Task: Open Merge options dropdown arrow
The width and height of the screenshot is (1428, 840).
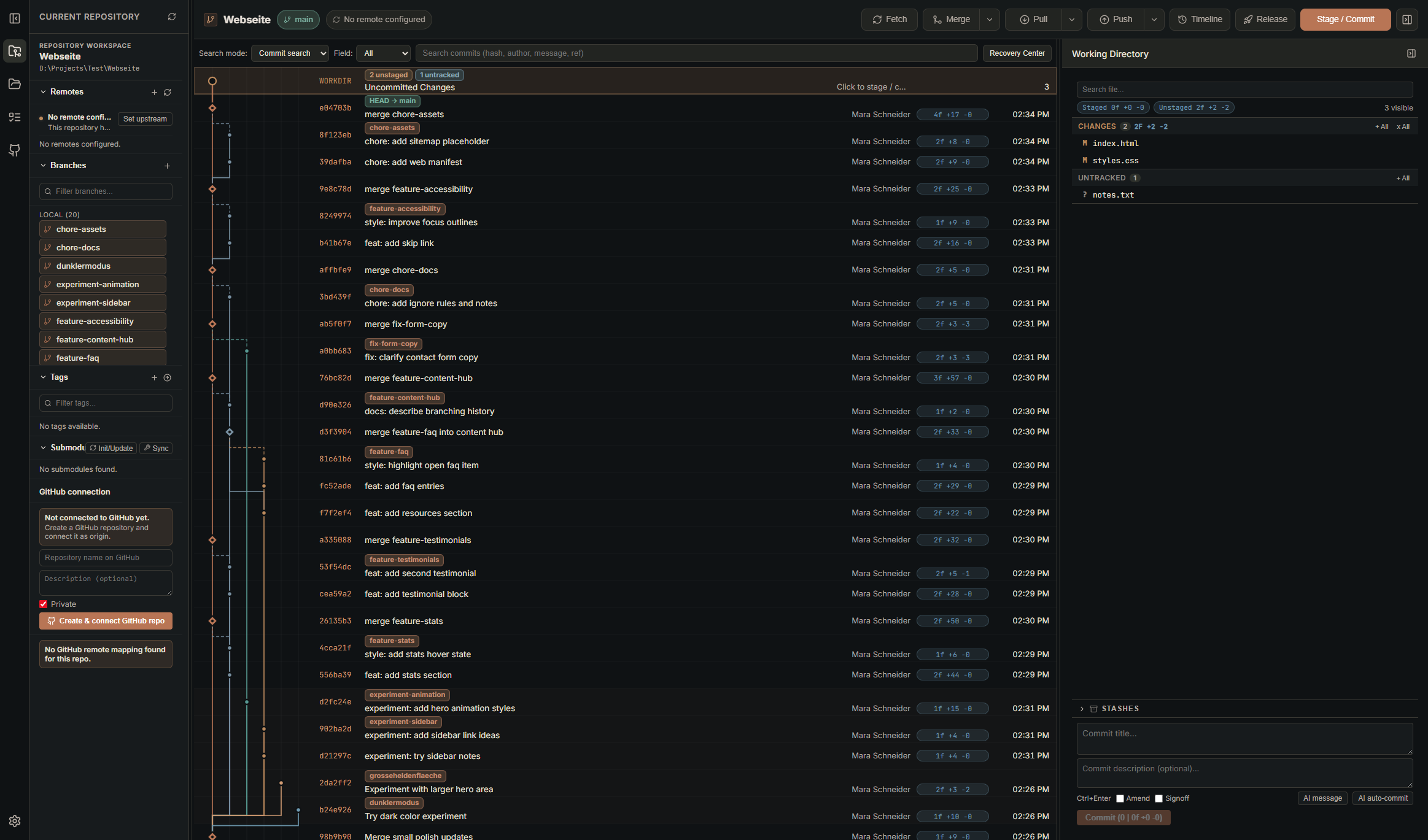Action: click(989, 20)
